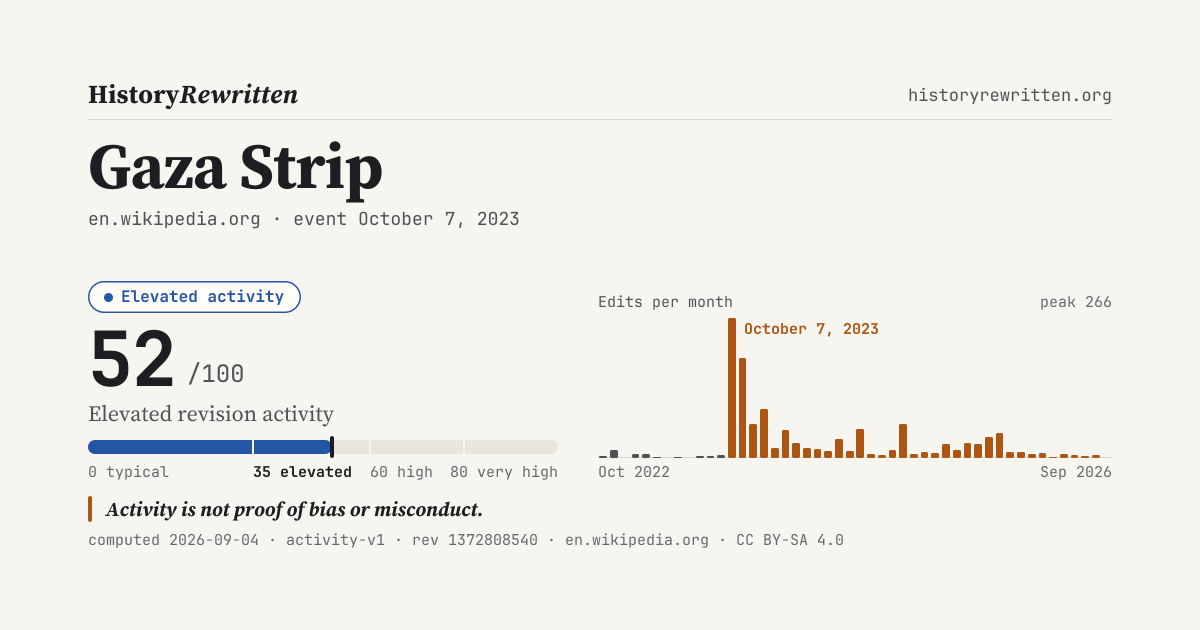Click the 'Edits per month' chart heading
Image resolution: width=1200 pixels, height=630 pixels.
pos(665,302)
